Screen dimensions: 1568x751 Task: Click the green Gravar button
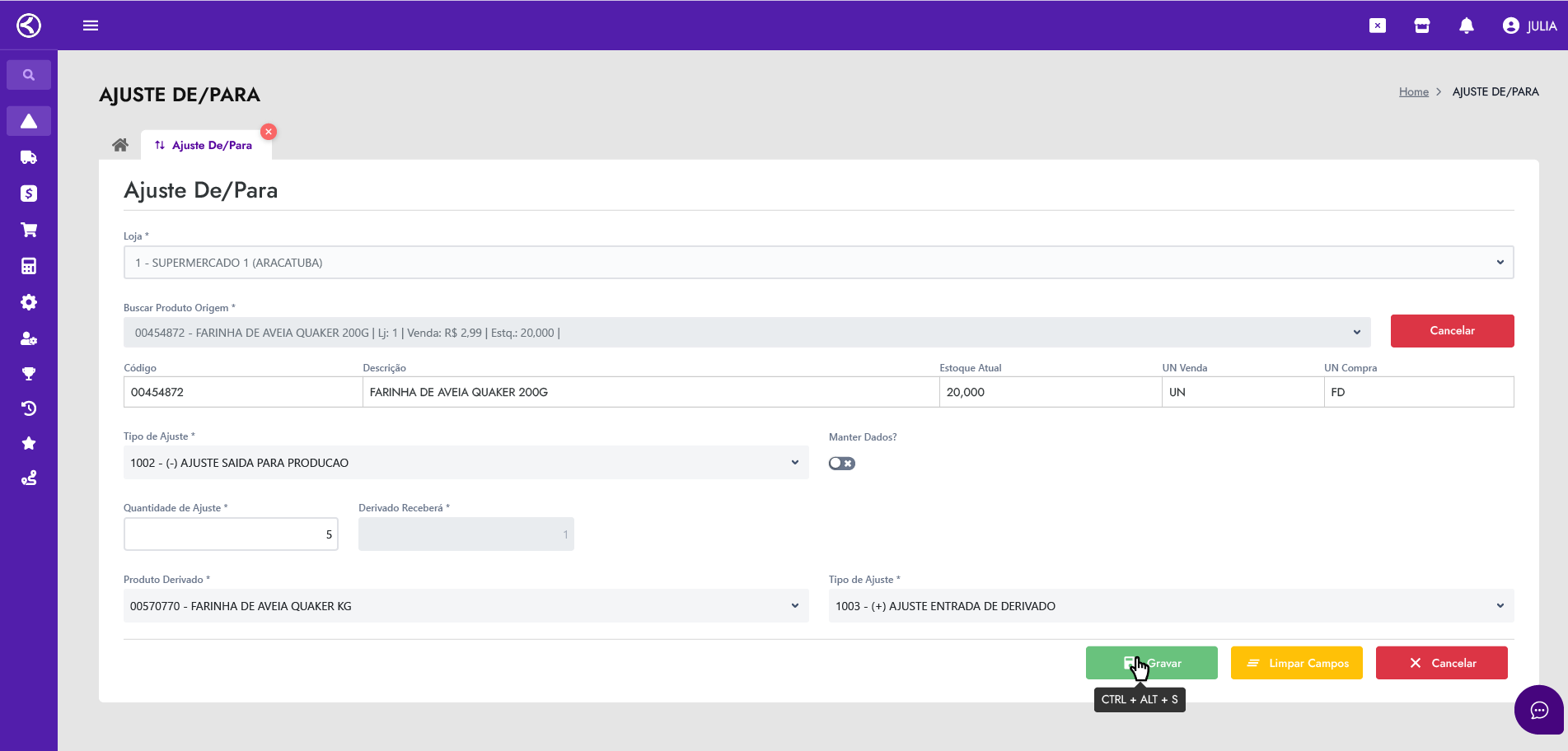point(1151,663)
